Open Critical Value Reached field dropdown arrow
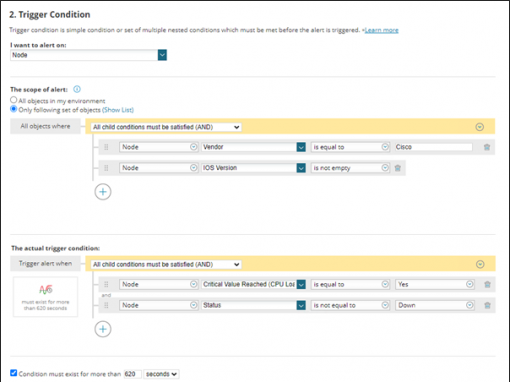Image resolution: width=510 pixels, height=382 pixels. coord(301,284)
